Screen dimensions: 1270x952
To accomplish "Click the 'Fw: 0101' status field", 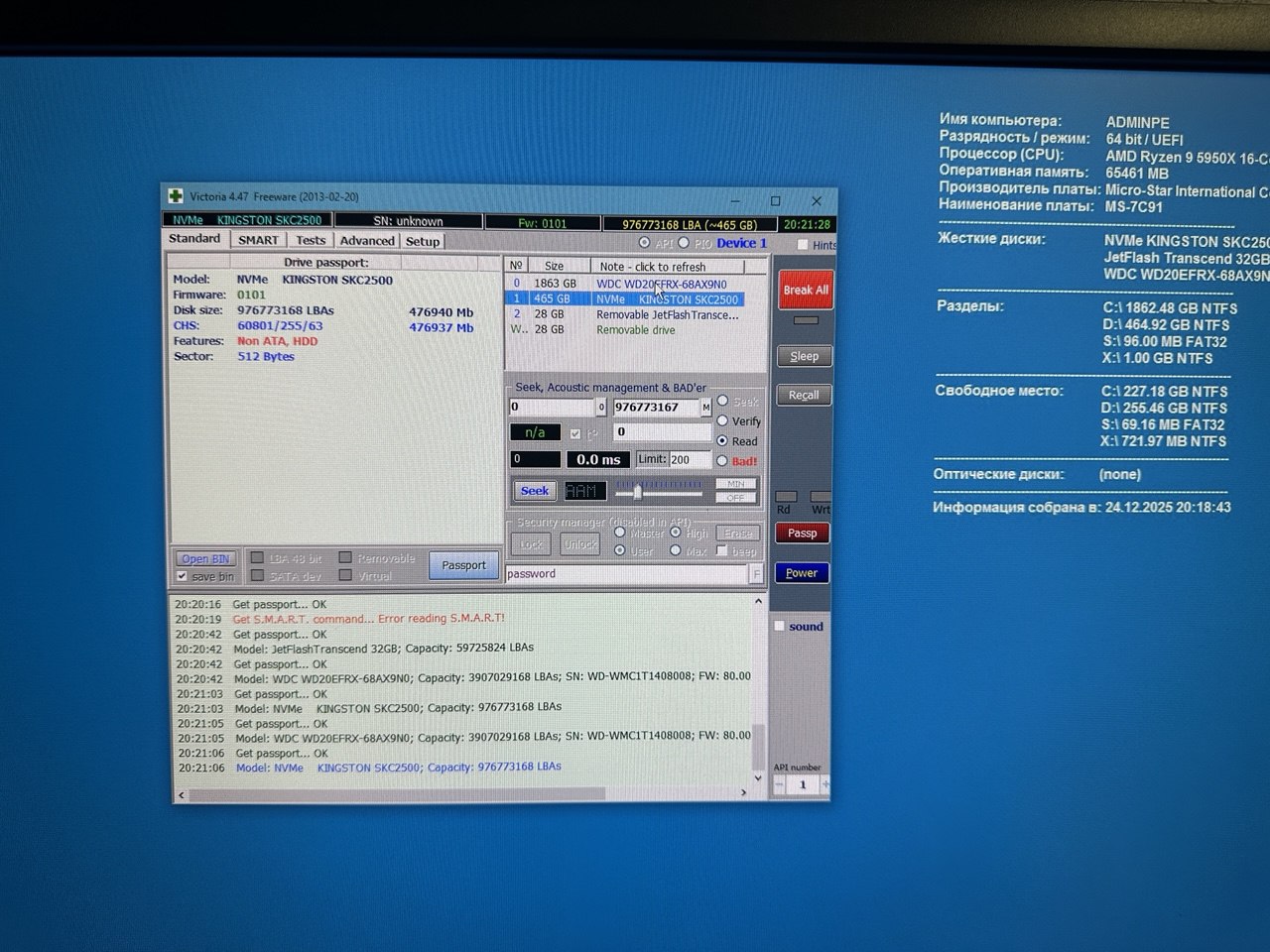I will coord(543,223).
